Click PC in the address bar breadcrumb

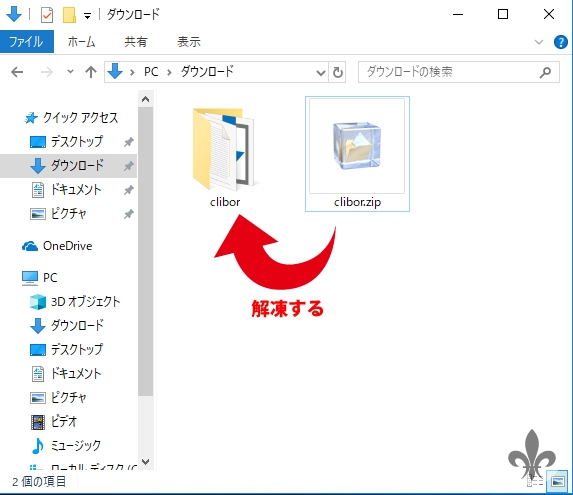[151, 72]
